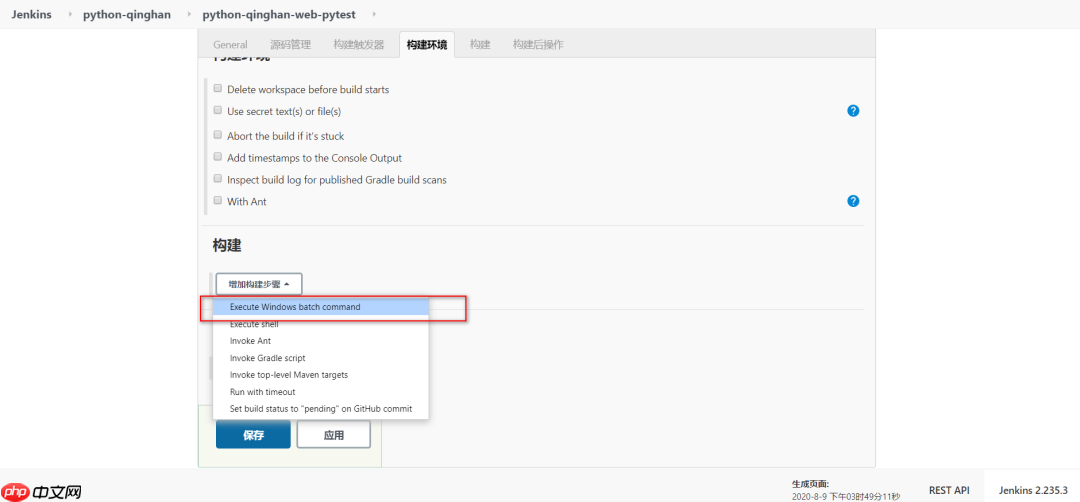Viewport: 1080px width, 502px height.
Task: Click help icon beside Use secret text(s)
Action: pos(853,111)
